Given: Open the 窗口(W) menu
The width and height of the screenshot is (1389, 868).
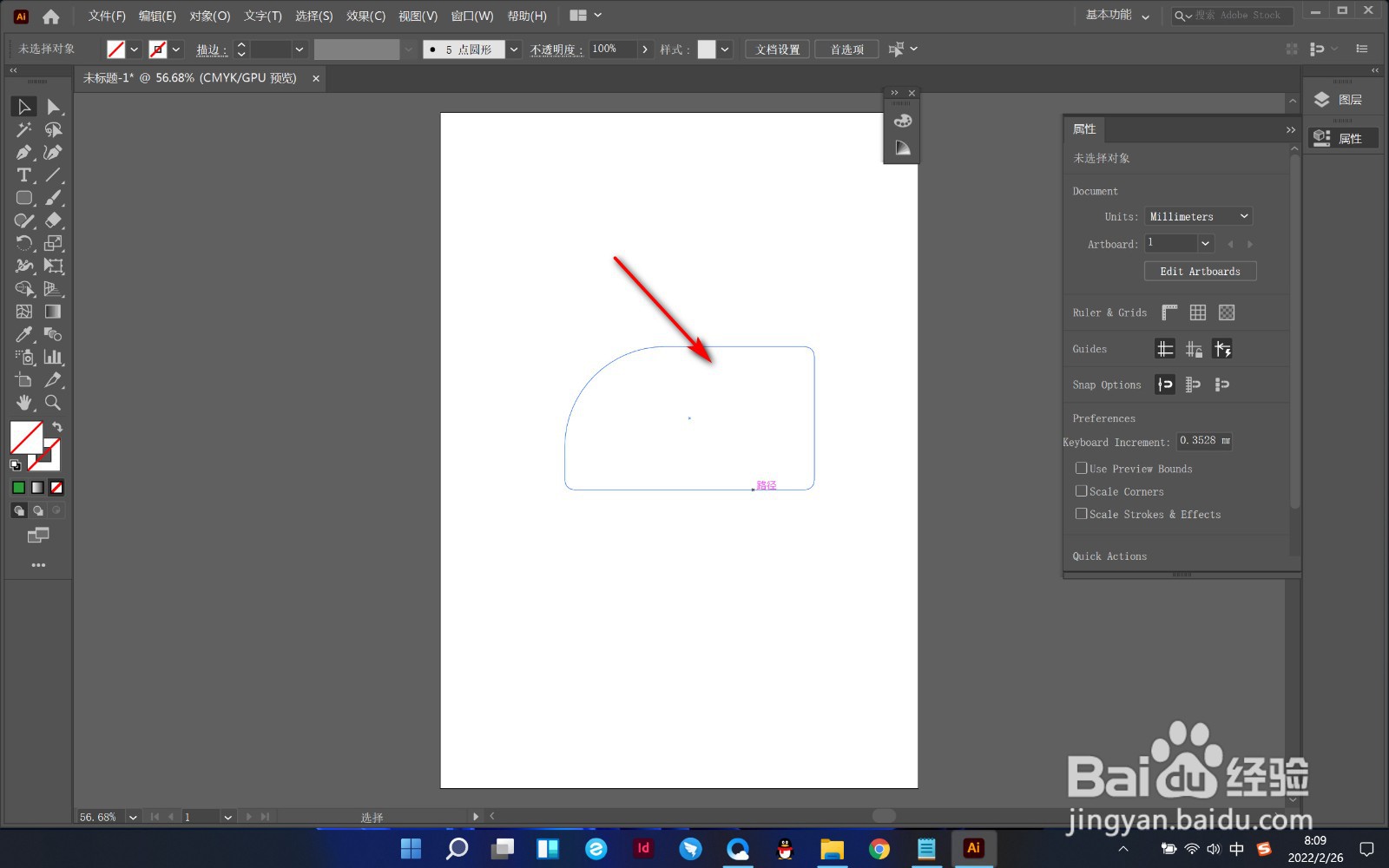Looking at the screenshot, I should (x=472, y=16).
